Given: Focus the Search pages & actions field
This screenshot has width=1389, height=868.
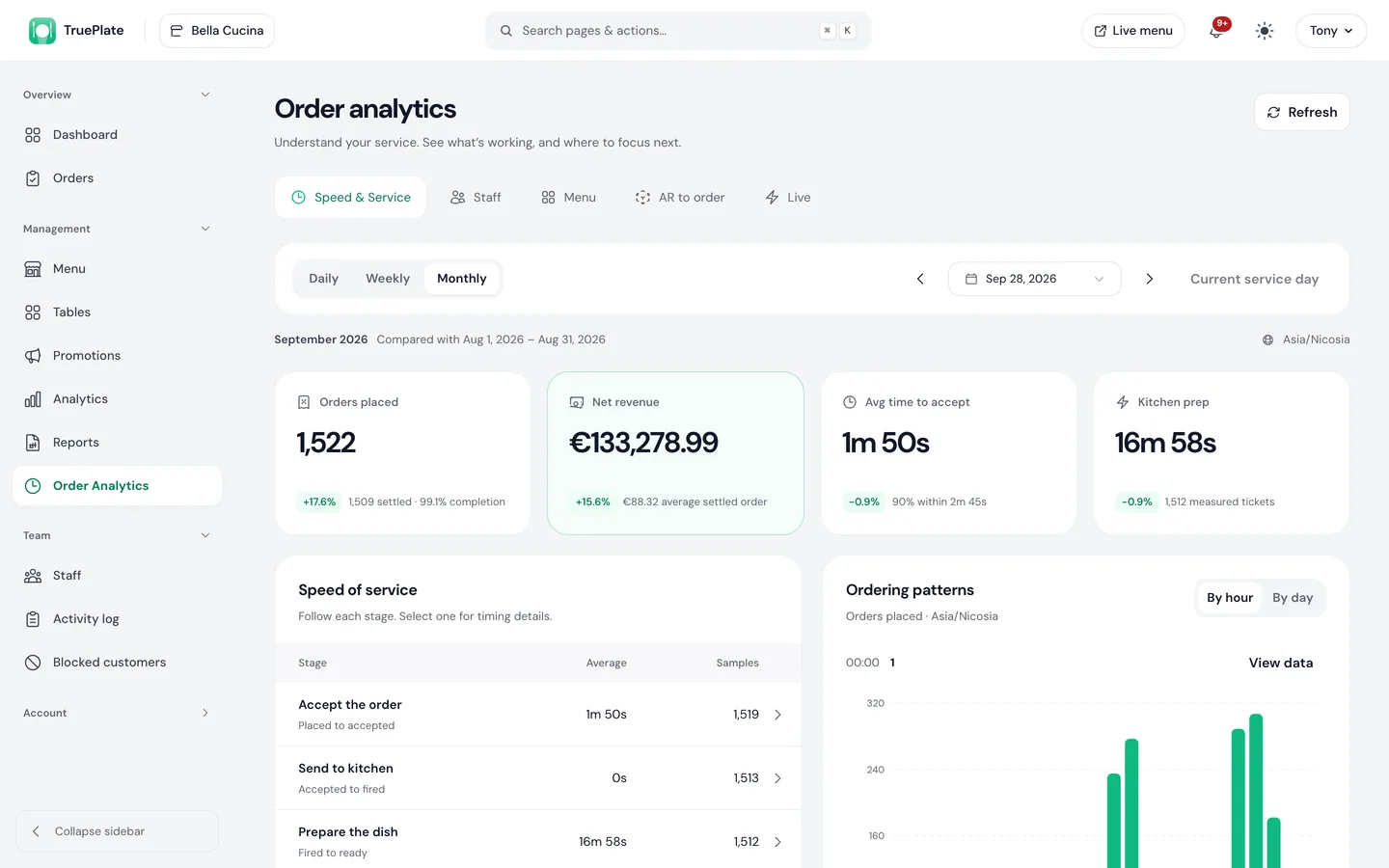Looking at the screenshot, I should click(678, 31).
